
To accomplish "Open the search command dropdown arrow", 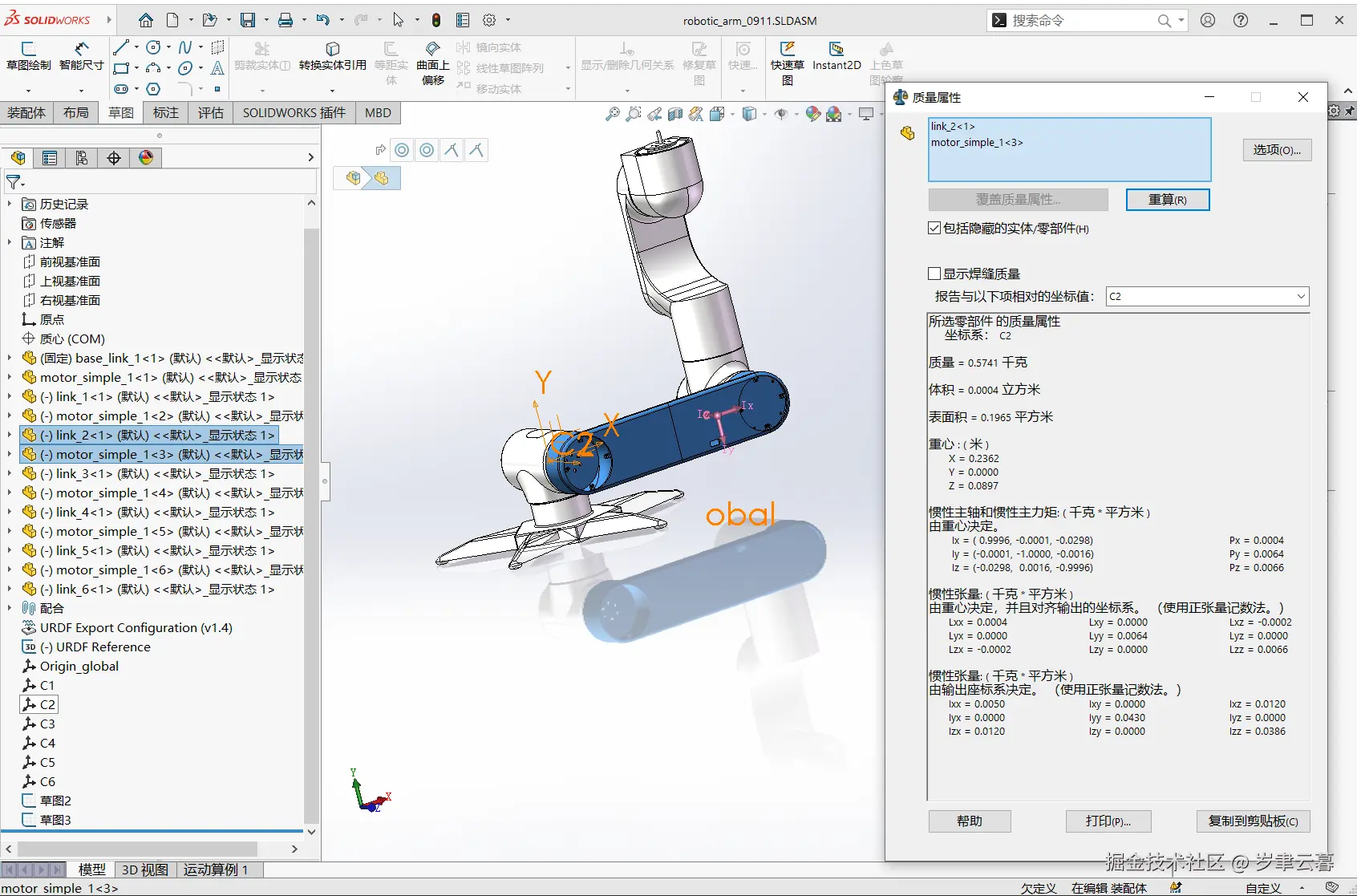I will [1181, 20].
